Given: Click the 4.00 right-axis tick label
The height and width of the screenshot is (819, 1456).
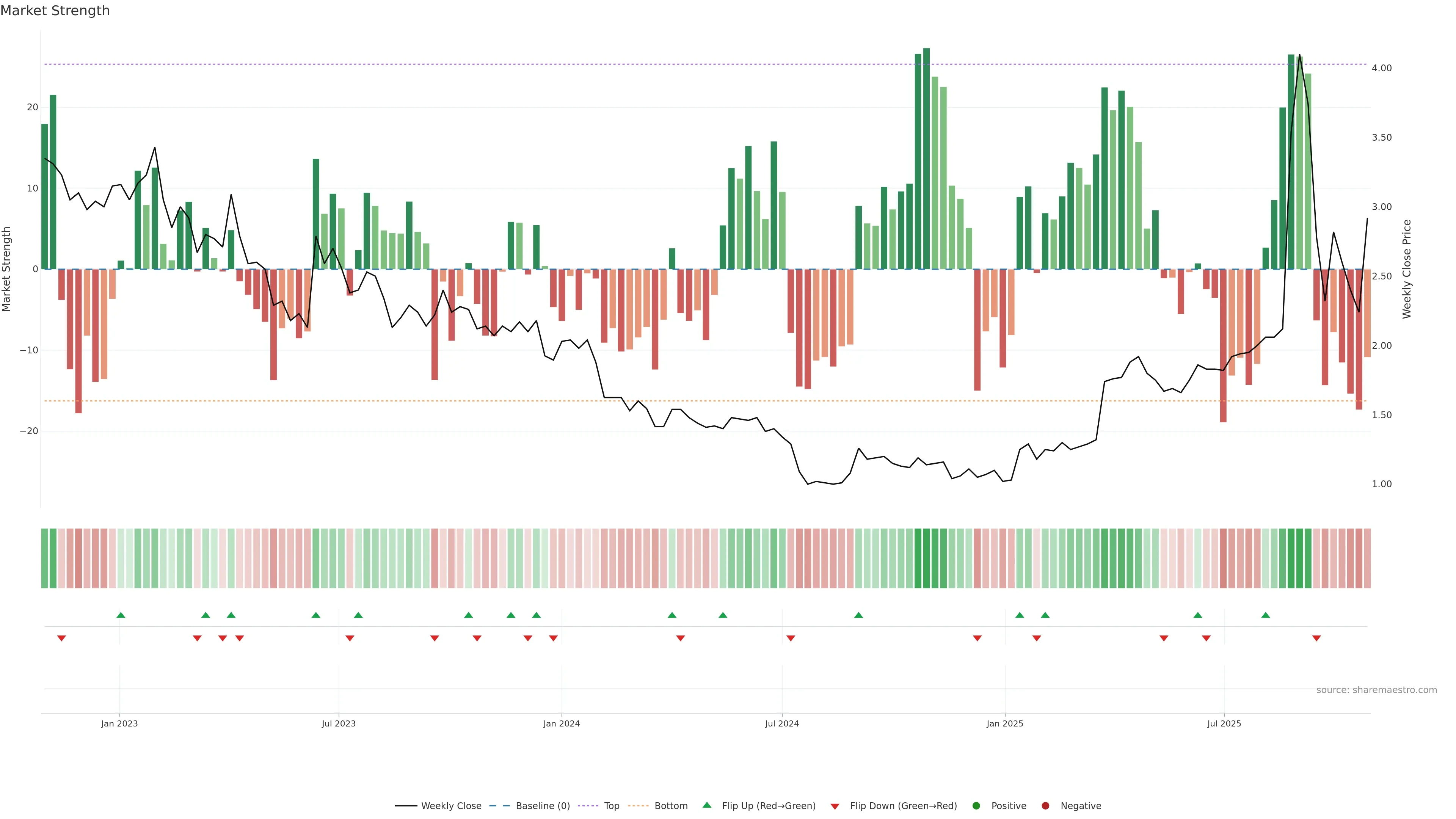Looking at the screenshot, I should 1381,68.
